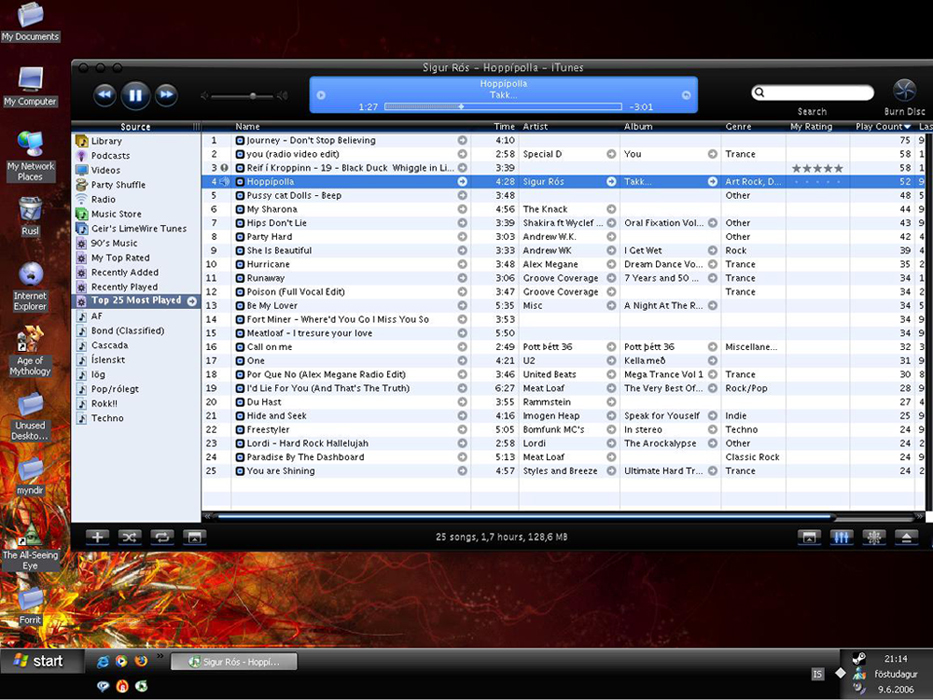
Task: Uncheck the My Sharona checkbox
Action: coord(240,210)
